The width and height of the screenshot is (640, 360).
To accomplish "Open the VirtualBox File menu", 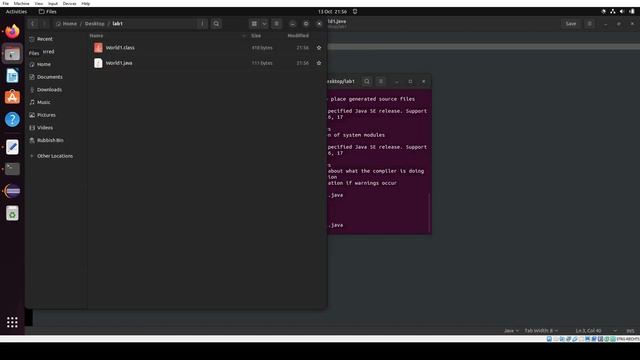I will pos(6,3).
